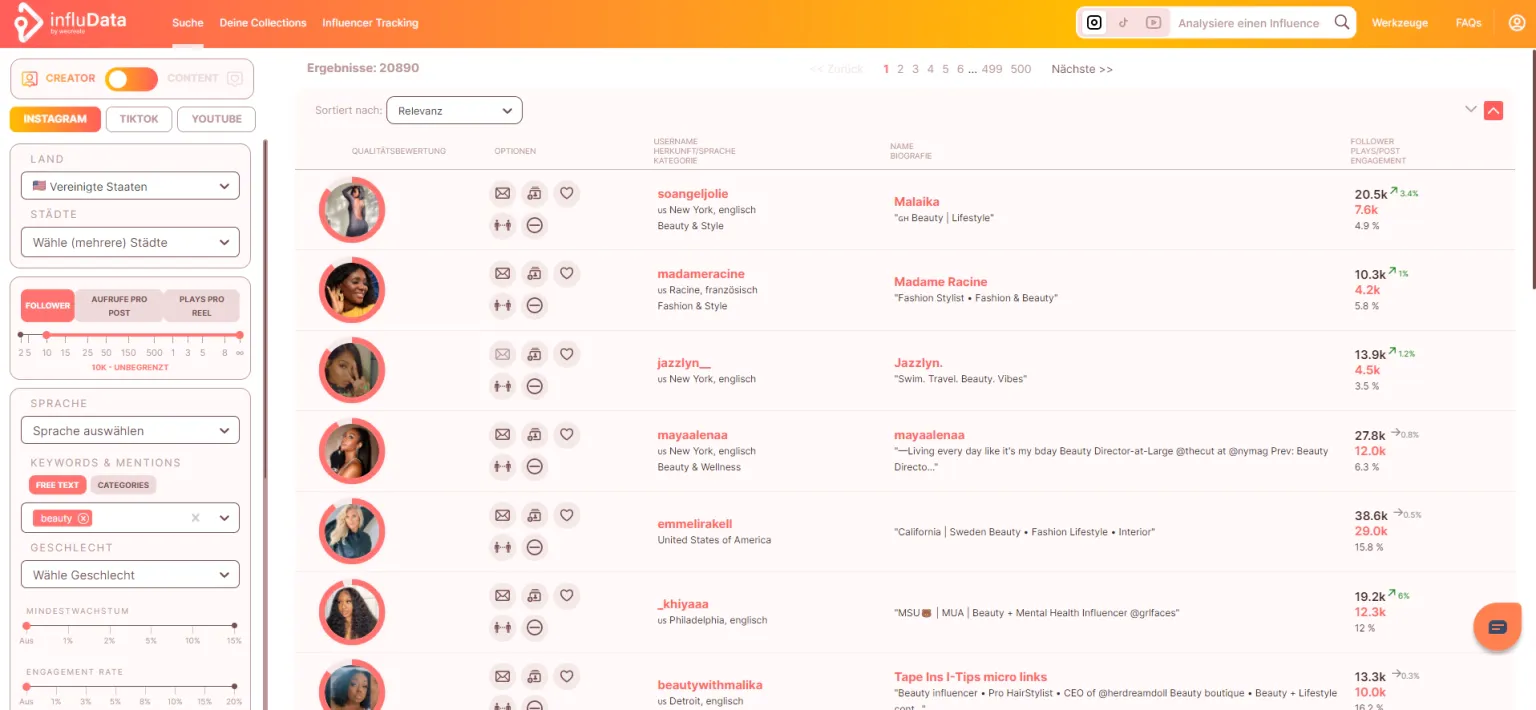Open the Land dropdown showing Vereinigte Staaten
The width and height of the screenshot is (1536, 710).
tap(130, 186)
